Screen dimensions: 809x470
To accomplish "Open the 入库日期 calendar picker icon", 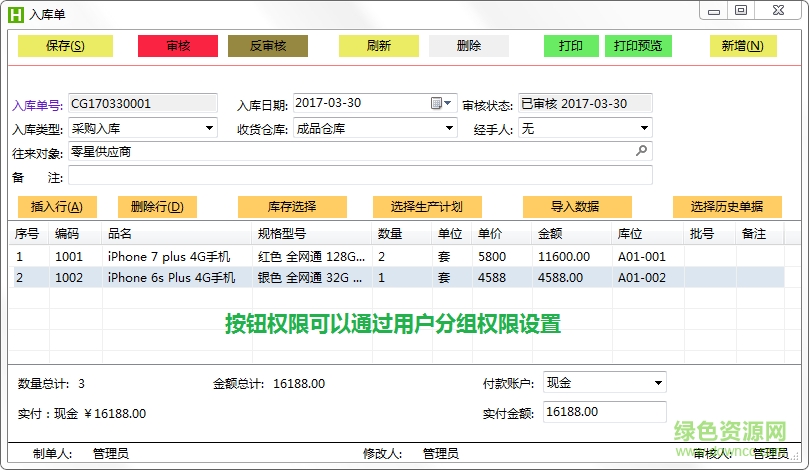I will (436, 103).
